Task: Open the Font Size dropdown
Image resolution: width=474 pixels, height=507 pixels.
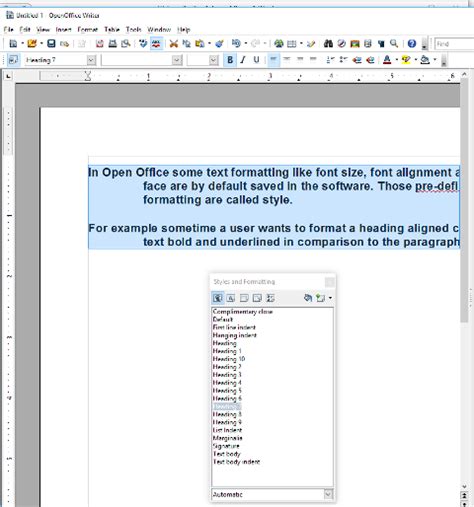Action: click(214, 60)
